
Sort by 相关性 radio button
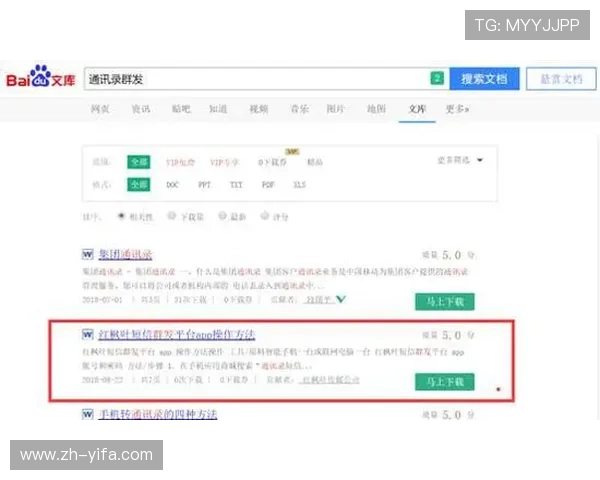click(121, 216)
